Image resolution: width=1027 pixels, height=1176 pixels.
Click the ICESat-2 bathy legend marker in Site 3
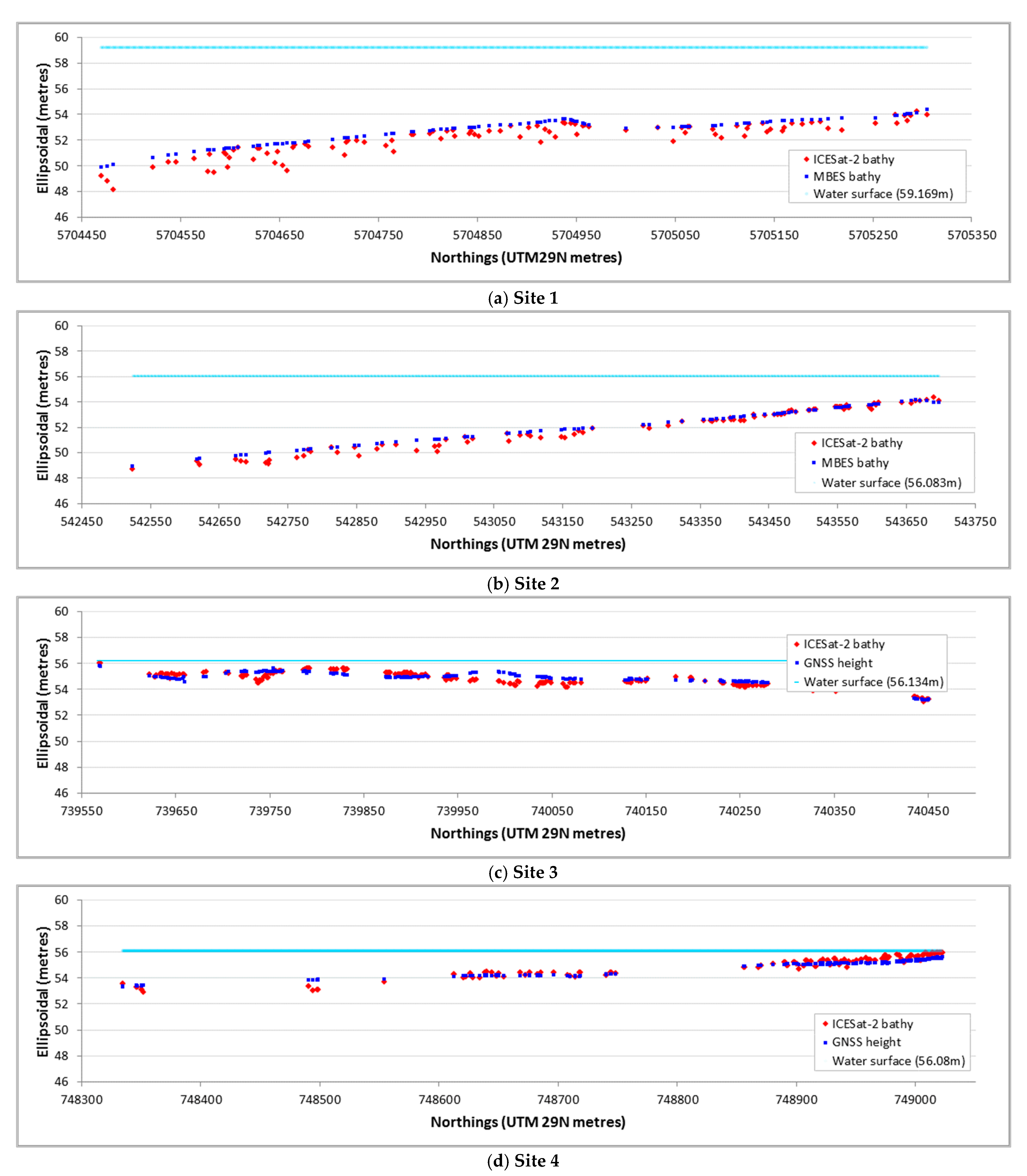pos(796,644)
